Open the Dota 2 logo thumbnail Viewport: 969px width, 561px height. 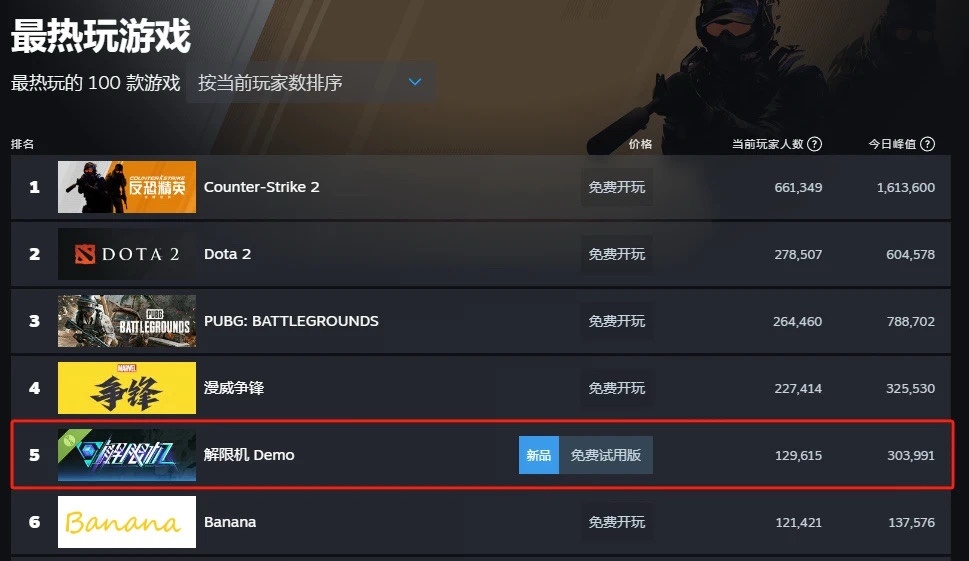(127, 254)
